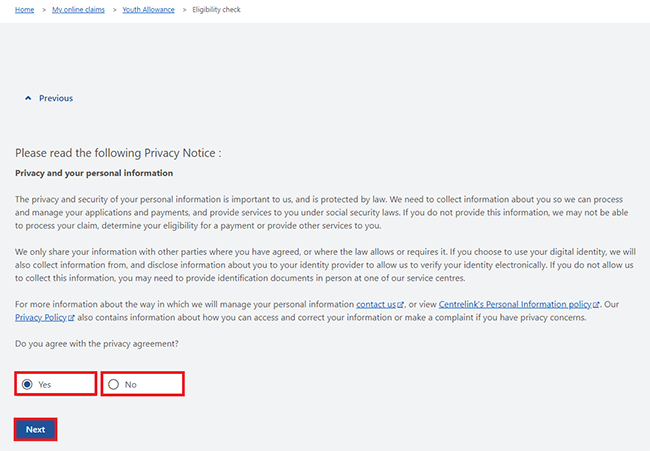Click the No option label text
Viewport: 650px width, 451px height.
[131, 385]
